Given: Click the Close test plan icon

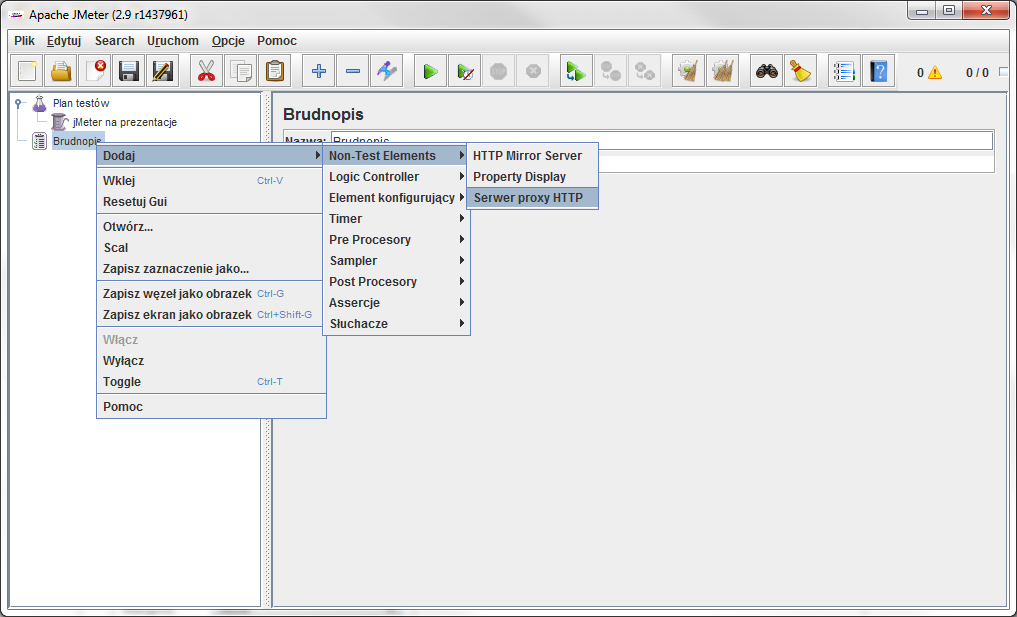Looking at the screenshot, I should 95,71.
